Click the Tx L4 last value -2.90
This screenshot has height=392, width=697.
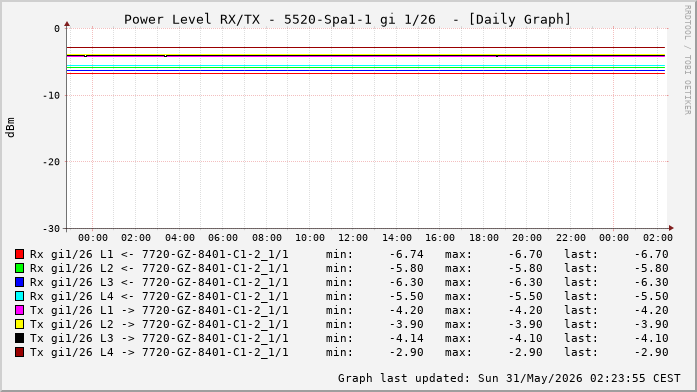[x=651, y=352]
